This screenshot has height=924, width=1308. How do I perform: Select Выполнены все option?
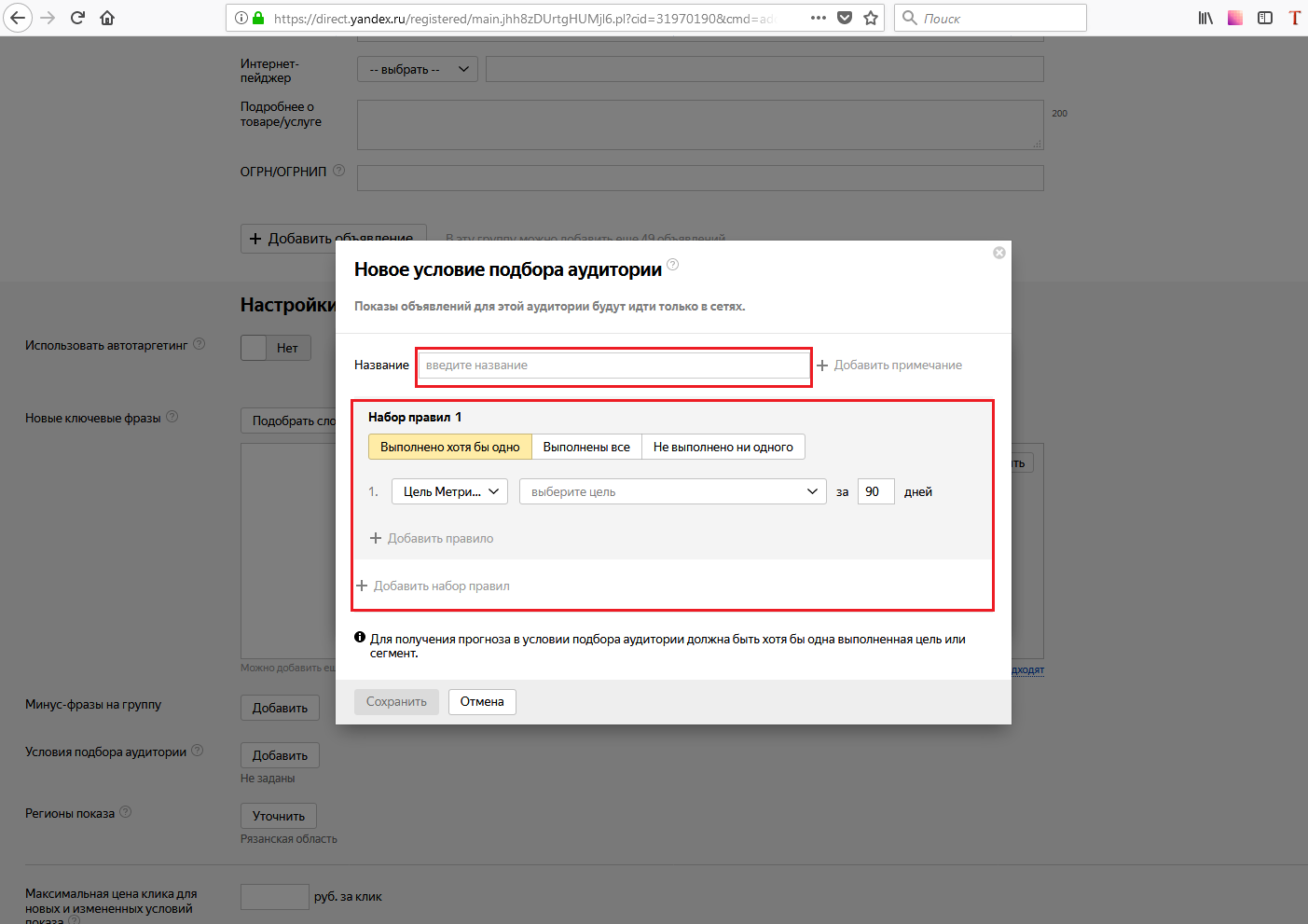(x=586, y=447)
